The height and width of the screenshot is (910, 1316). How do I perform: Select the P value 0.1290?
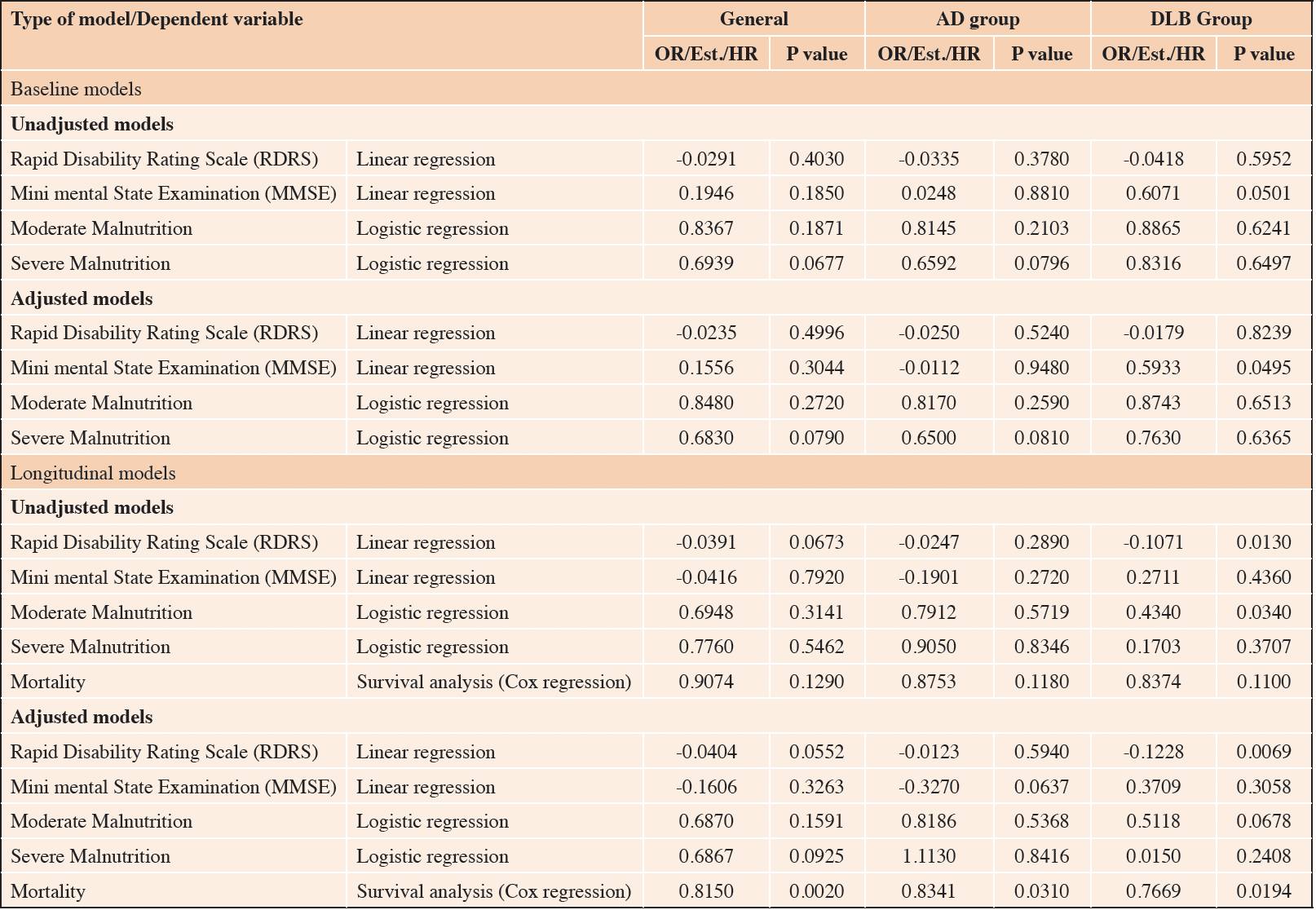pyautogui.click(x=816, y=682)
